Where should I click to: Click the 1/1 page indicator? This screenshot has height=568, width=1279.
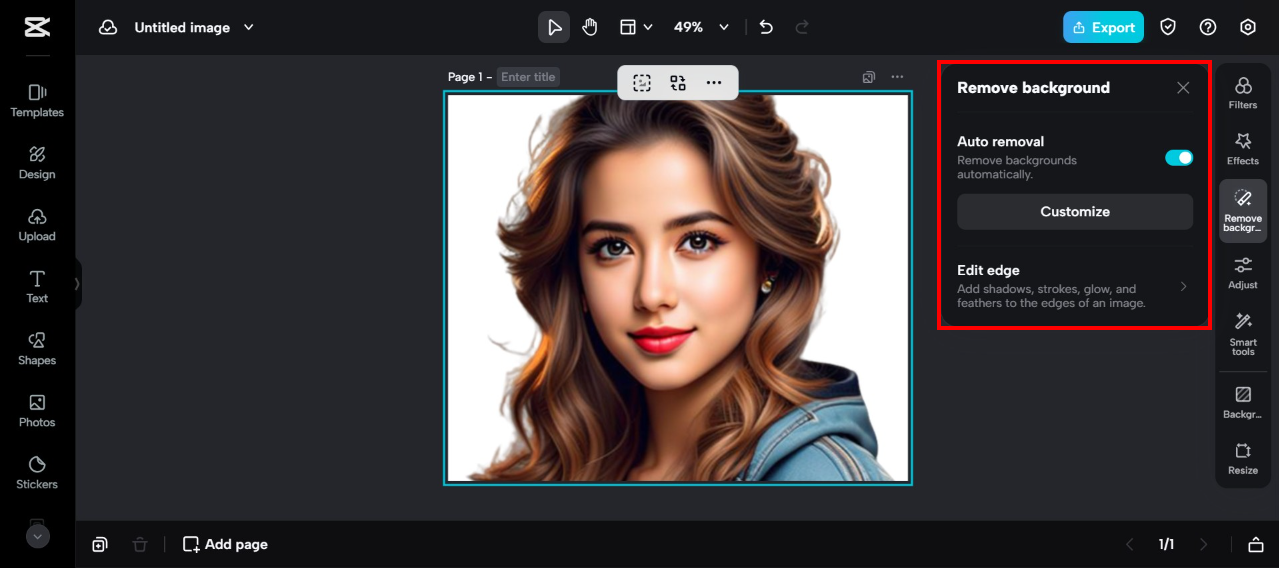(1166, 544)
